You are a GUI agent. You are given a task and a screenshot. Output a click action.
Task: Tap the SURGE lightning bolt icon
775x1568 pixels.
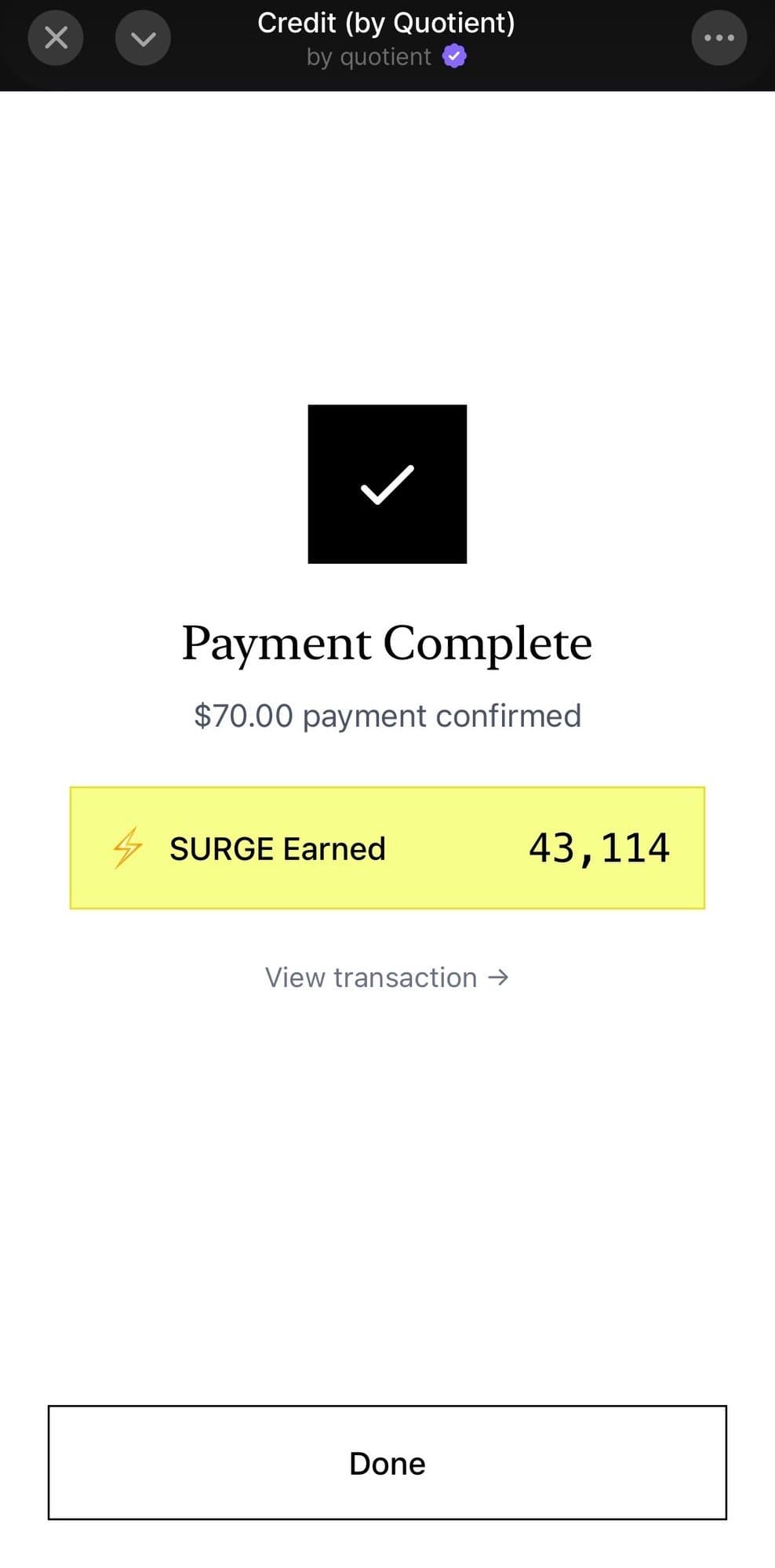coord(127,848)
